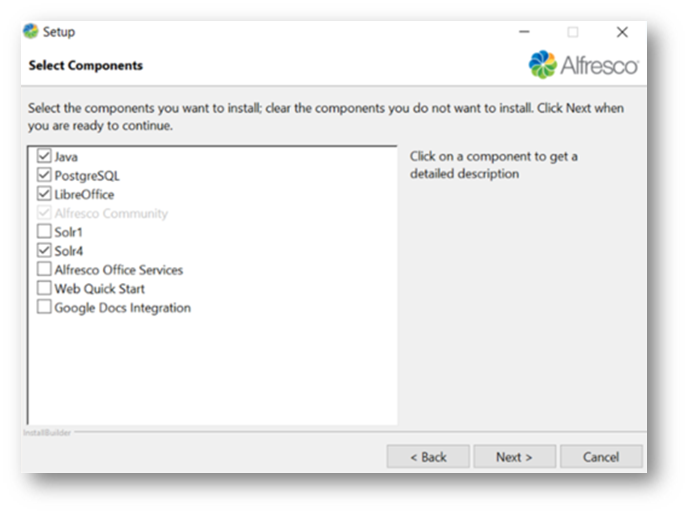Click the Setup icon in title bar
689x515 pixels.
coord(31,32)
